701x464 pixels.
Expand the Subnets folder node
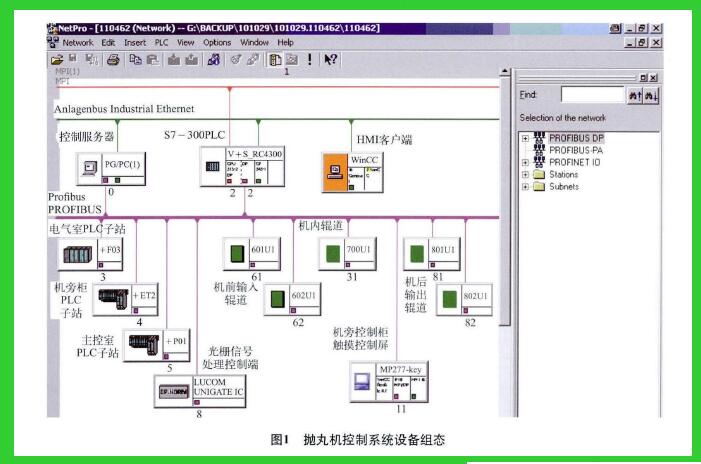[x=525, y=187]
